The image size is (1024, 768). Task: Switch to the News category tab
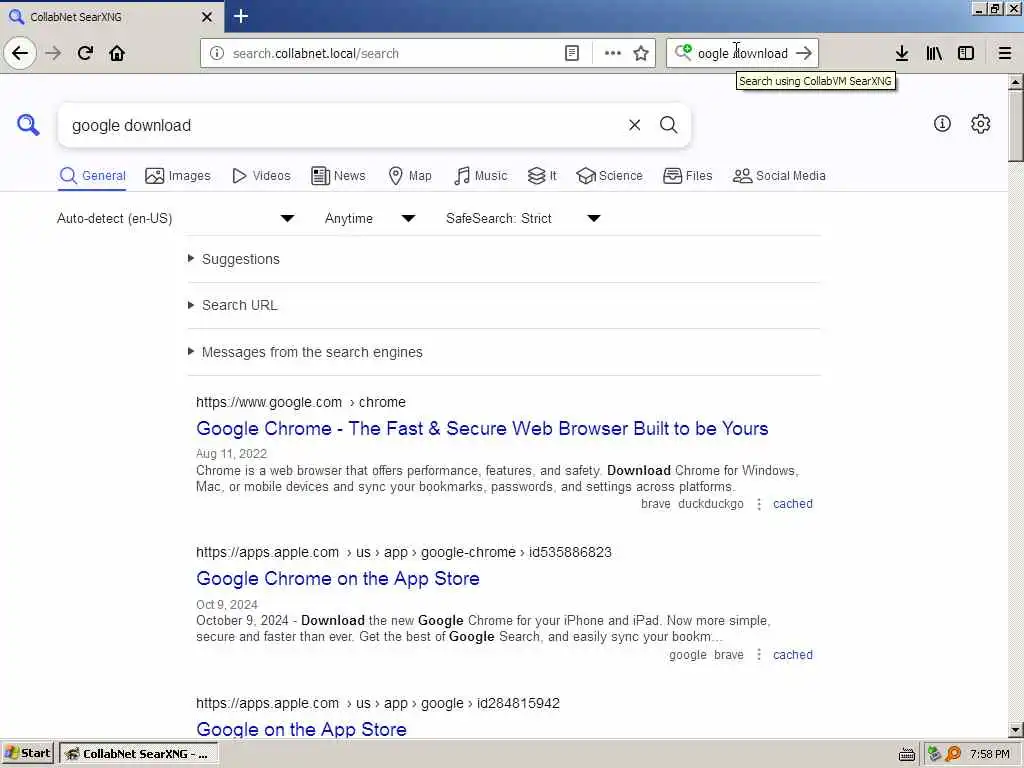tap(338, 176)
